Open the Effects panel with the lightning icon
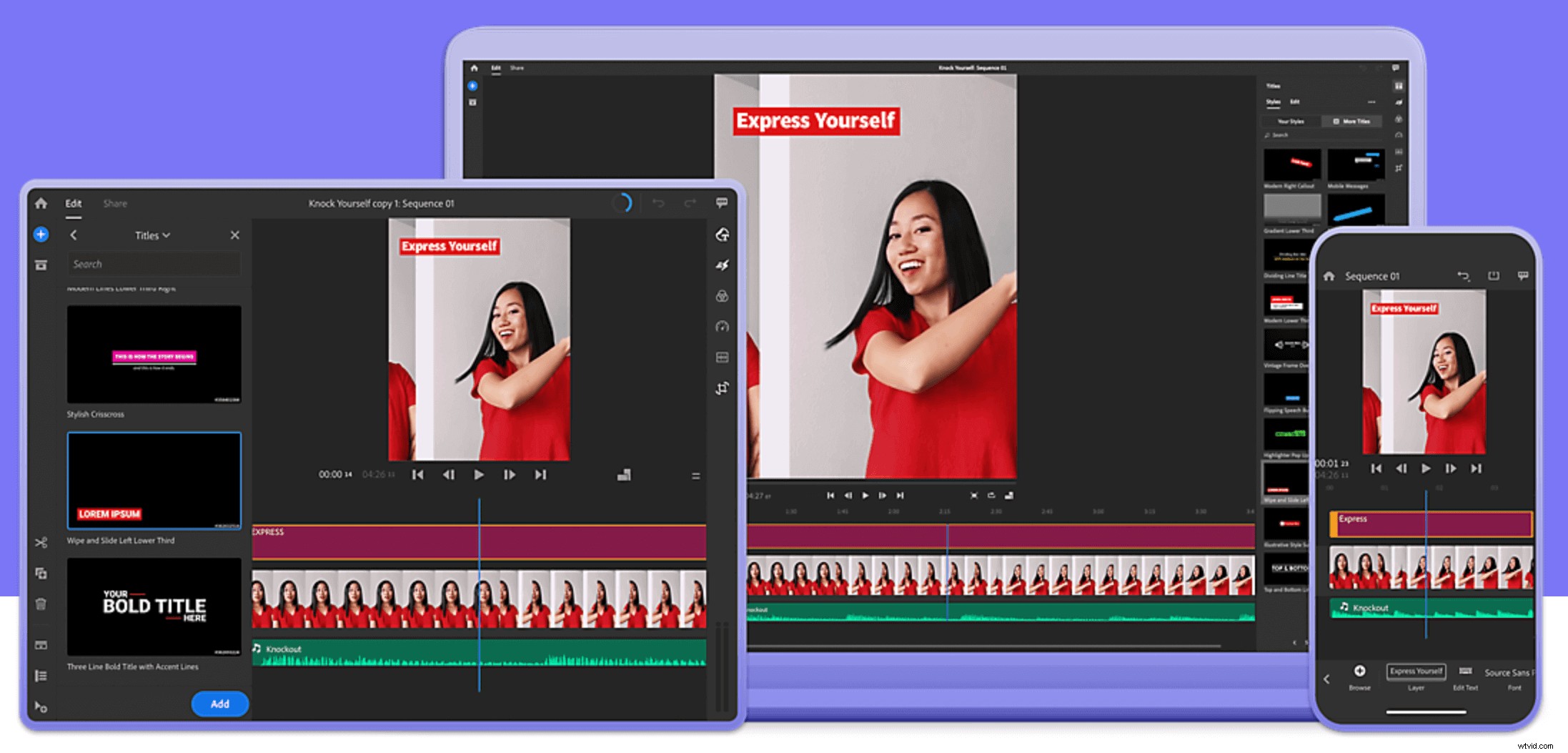 click(x=722, y=265)
